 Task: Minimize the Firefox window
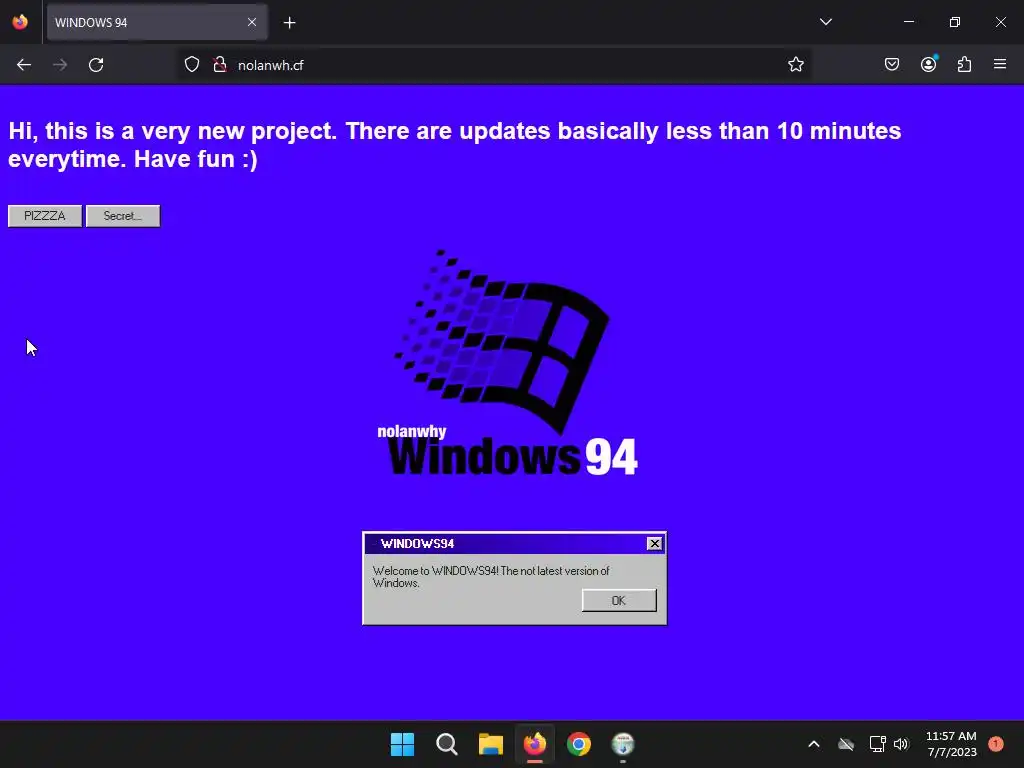909,22
